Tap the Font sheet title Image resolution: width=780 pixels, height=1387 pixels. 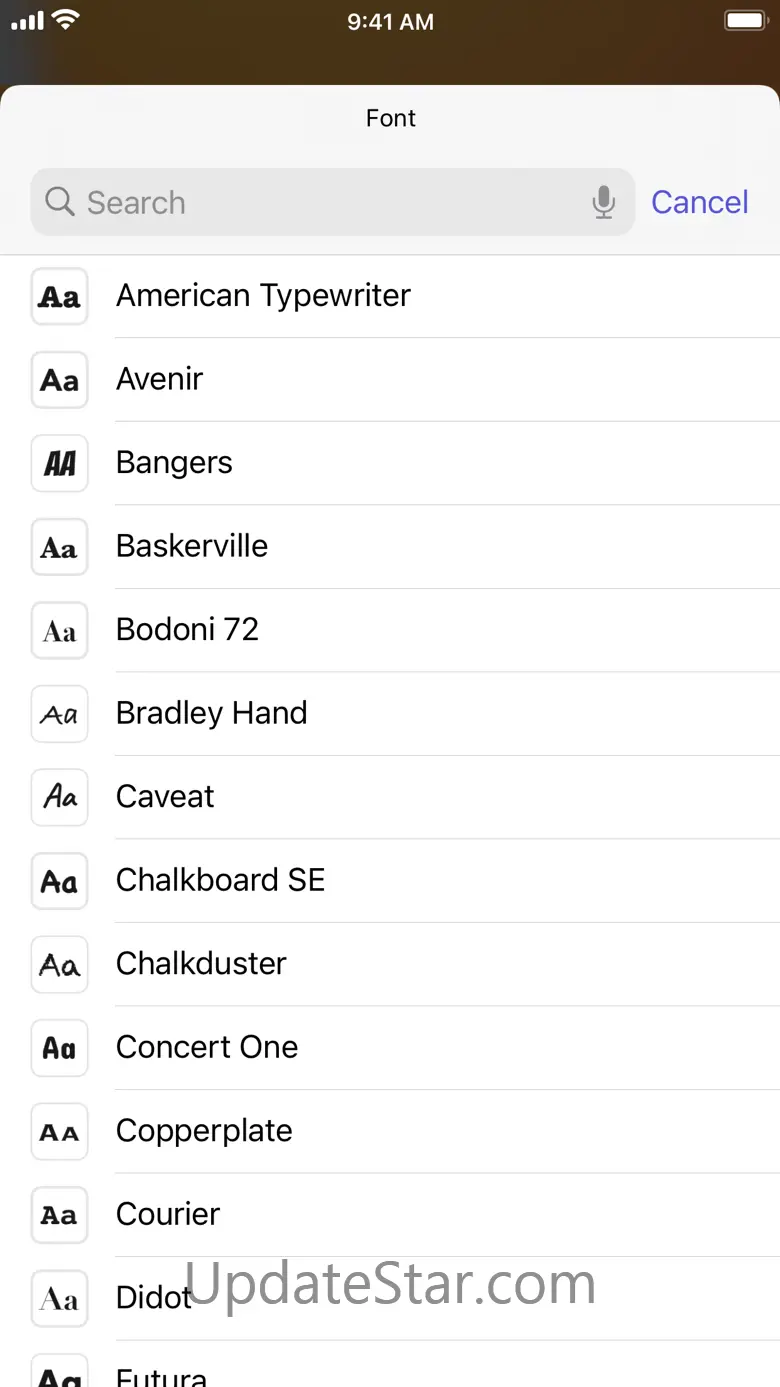click(x=390, y=119)
